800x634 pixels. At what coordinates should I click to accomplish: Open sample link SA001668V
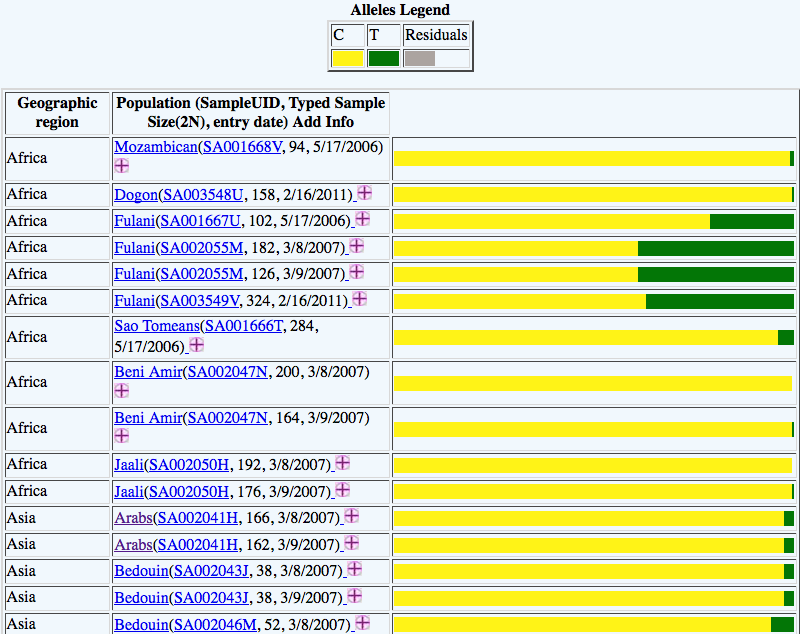tap(242, 147)
